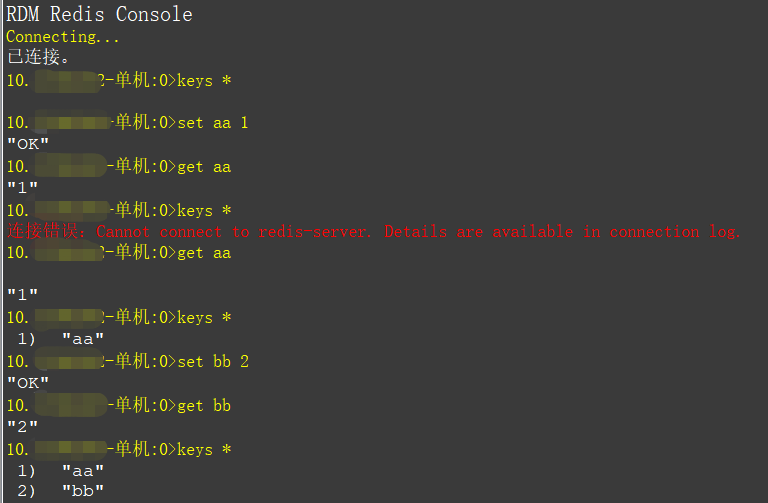Click the "2" value returned by "get bb"

click(23, 427)
